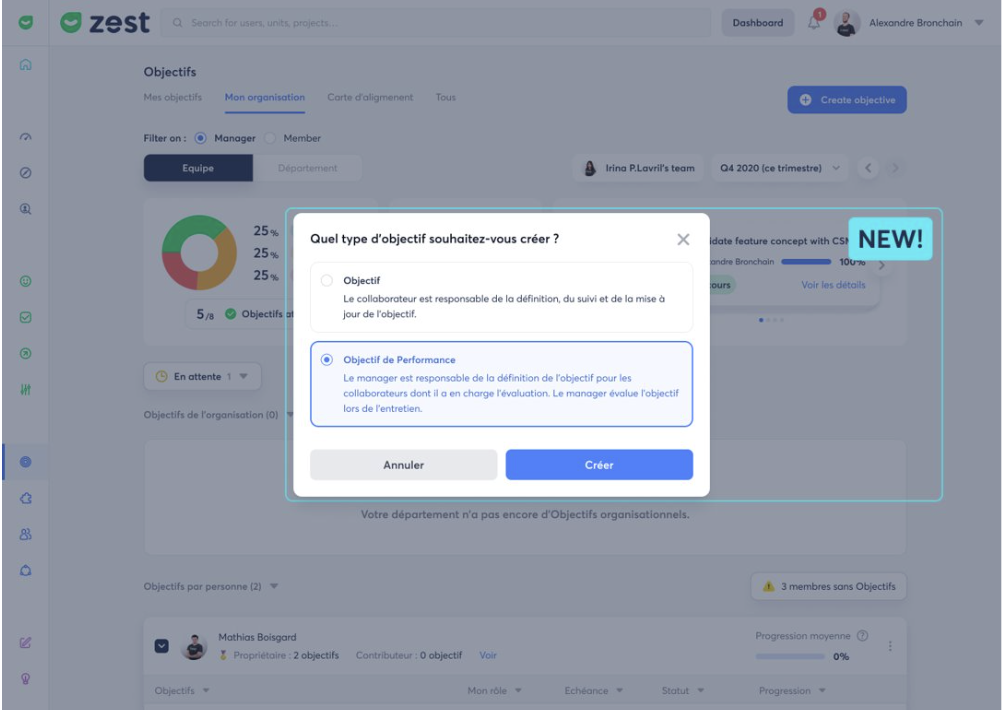Click the sidebar edit pencil icon
Image resolution: width=1004 pixels, height=710 pixels.
[26, 642]
